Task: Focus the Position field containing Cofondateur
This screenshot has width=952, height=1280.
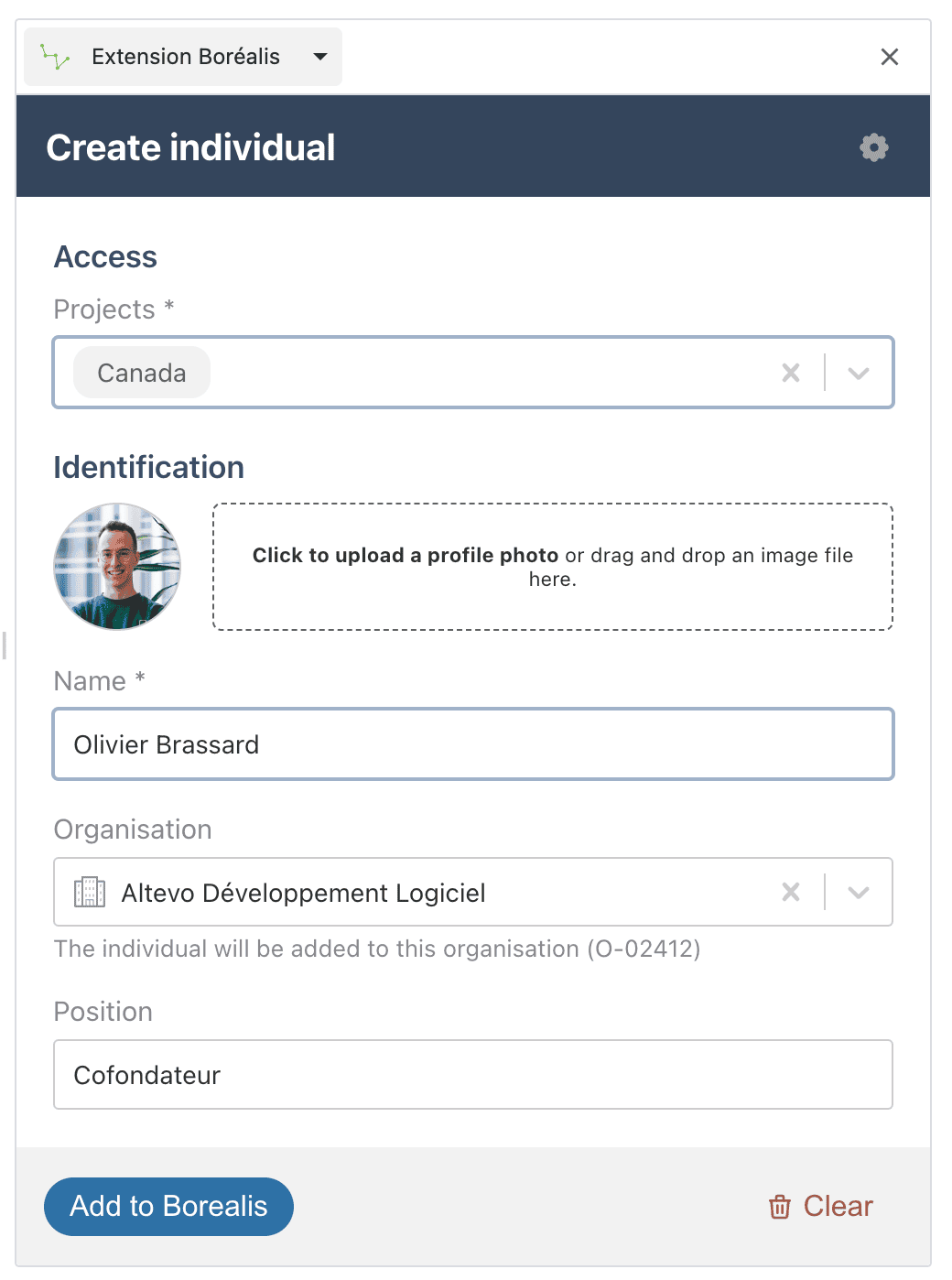Action: (472, 1075)
